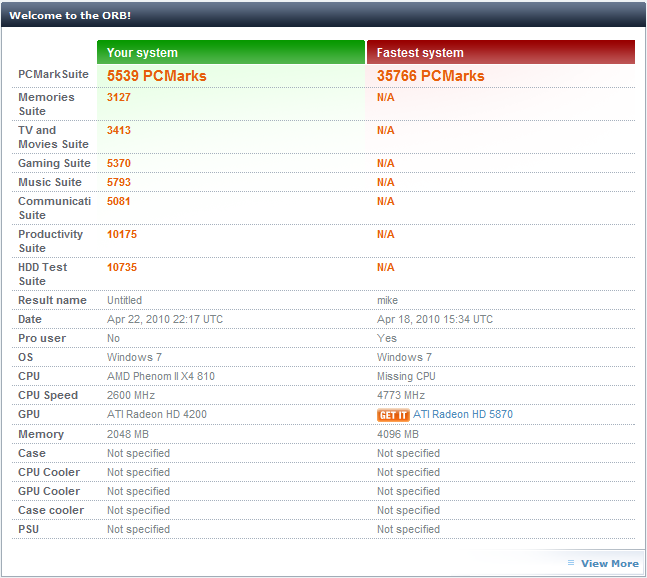The image size is (647, 578).
Task: Click the Memories Suite value 3127
Action: pyautogui.click(x=118, y=97)
